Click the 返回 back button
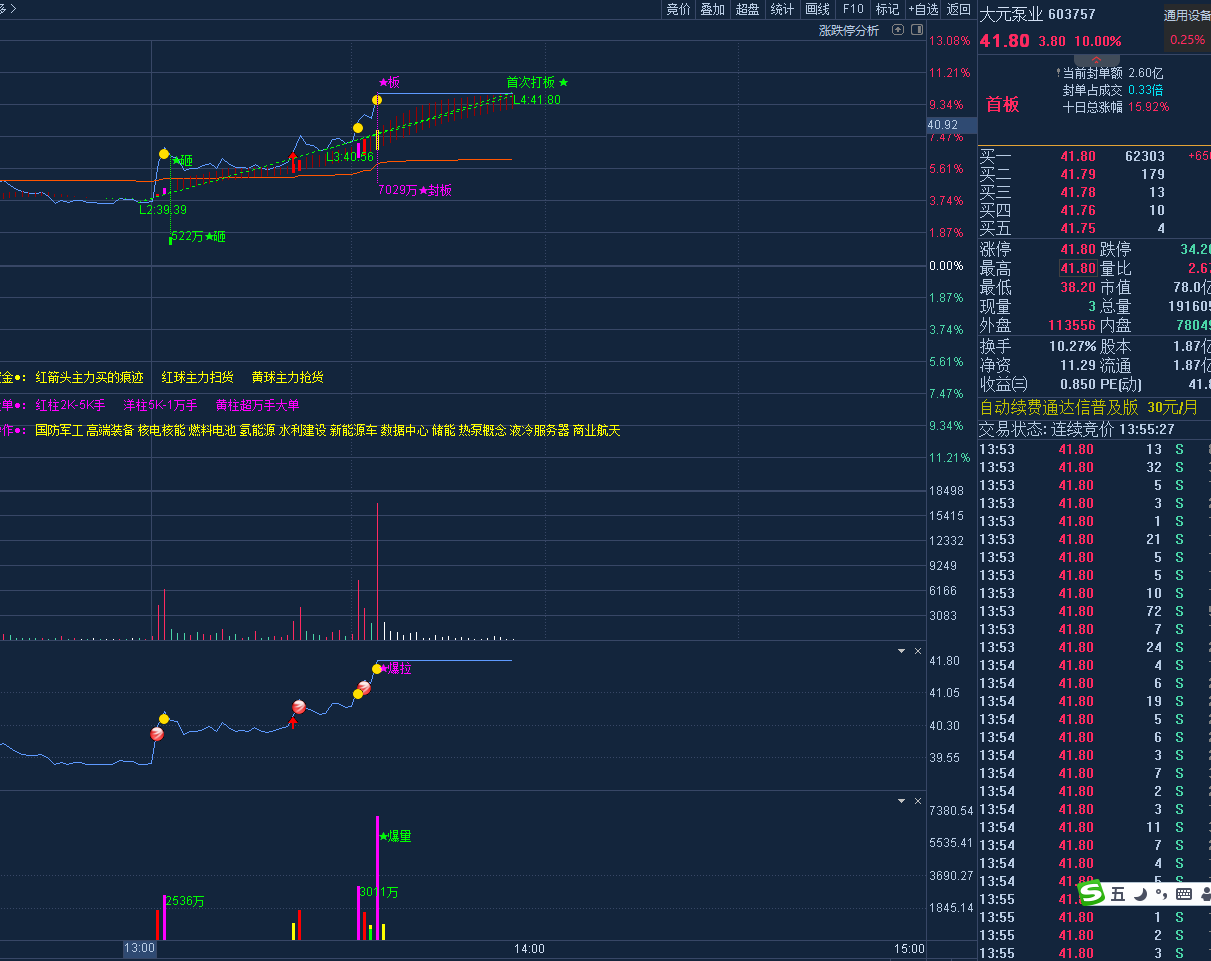This screenshot has width=1211, height=961. point(958,10)
